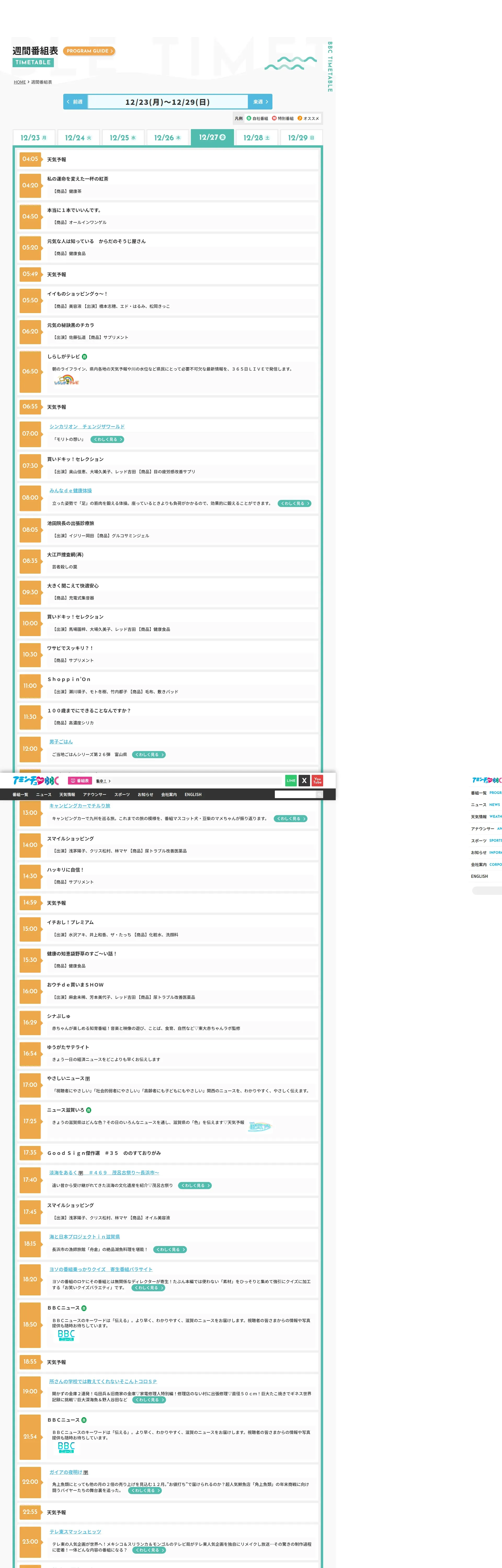Viewport: 502px width, 1568px height.
Task: Click the BBC site logo
Action: 36,780
